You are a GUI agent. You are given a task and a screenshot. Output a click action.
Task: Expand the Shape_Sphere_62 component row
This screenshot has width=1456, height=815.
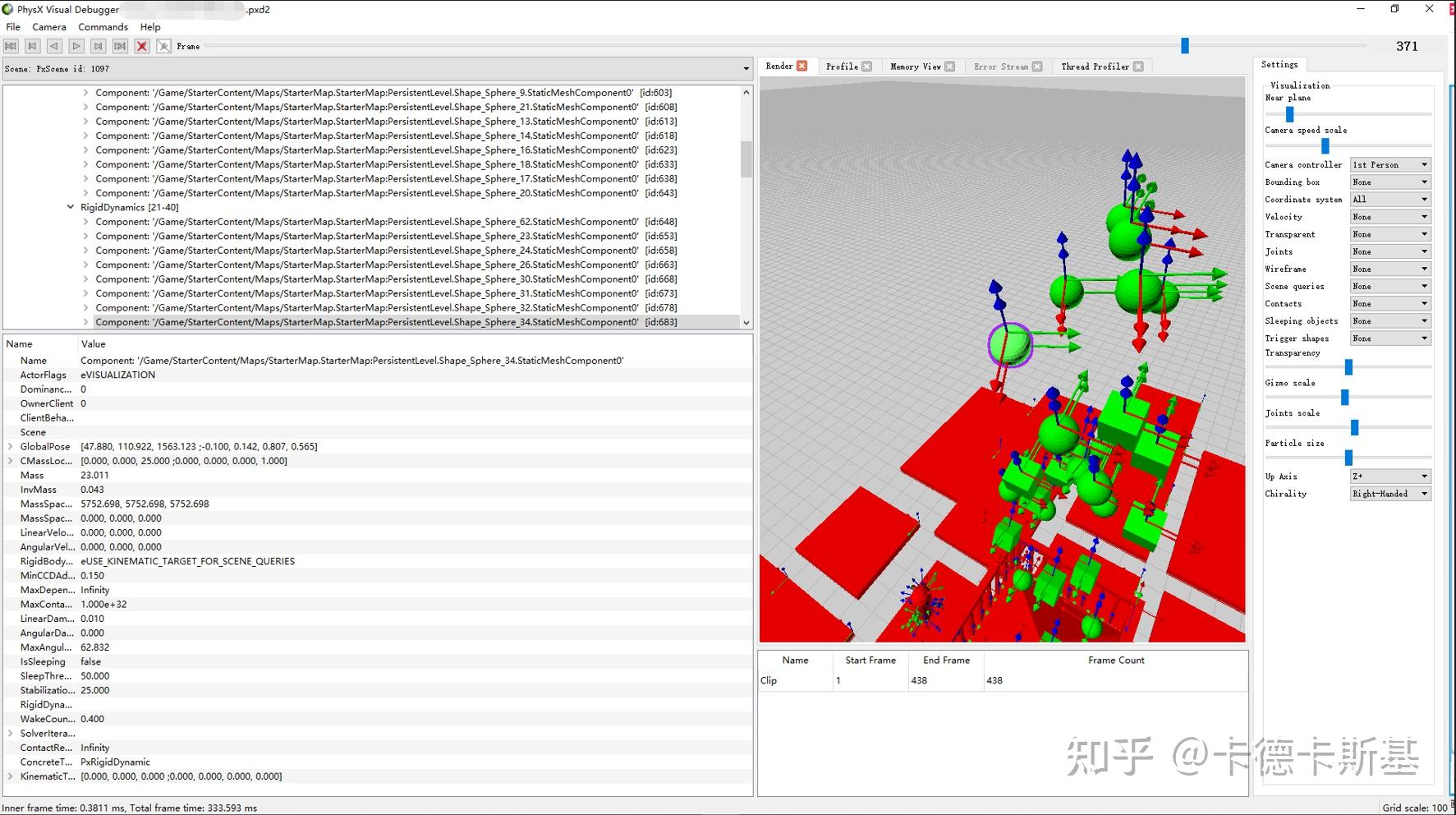click(85, 222)
